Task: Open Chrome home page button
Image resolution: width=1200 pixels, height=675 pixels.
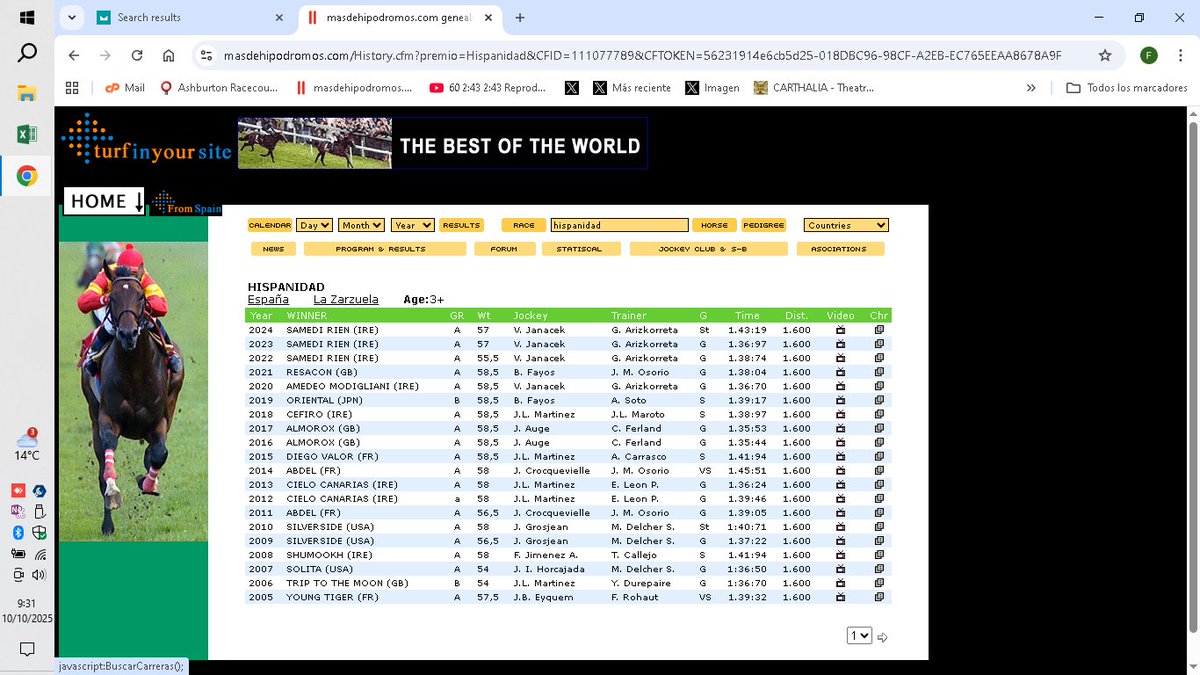Action: click(x=168, y=56)
